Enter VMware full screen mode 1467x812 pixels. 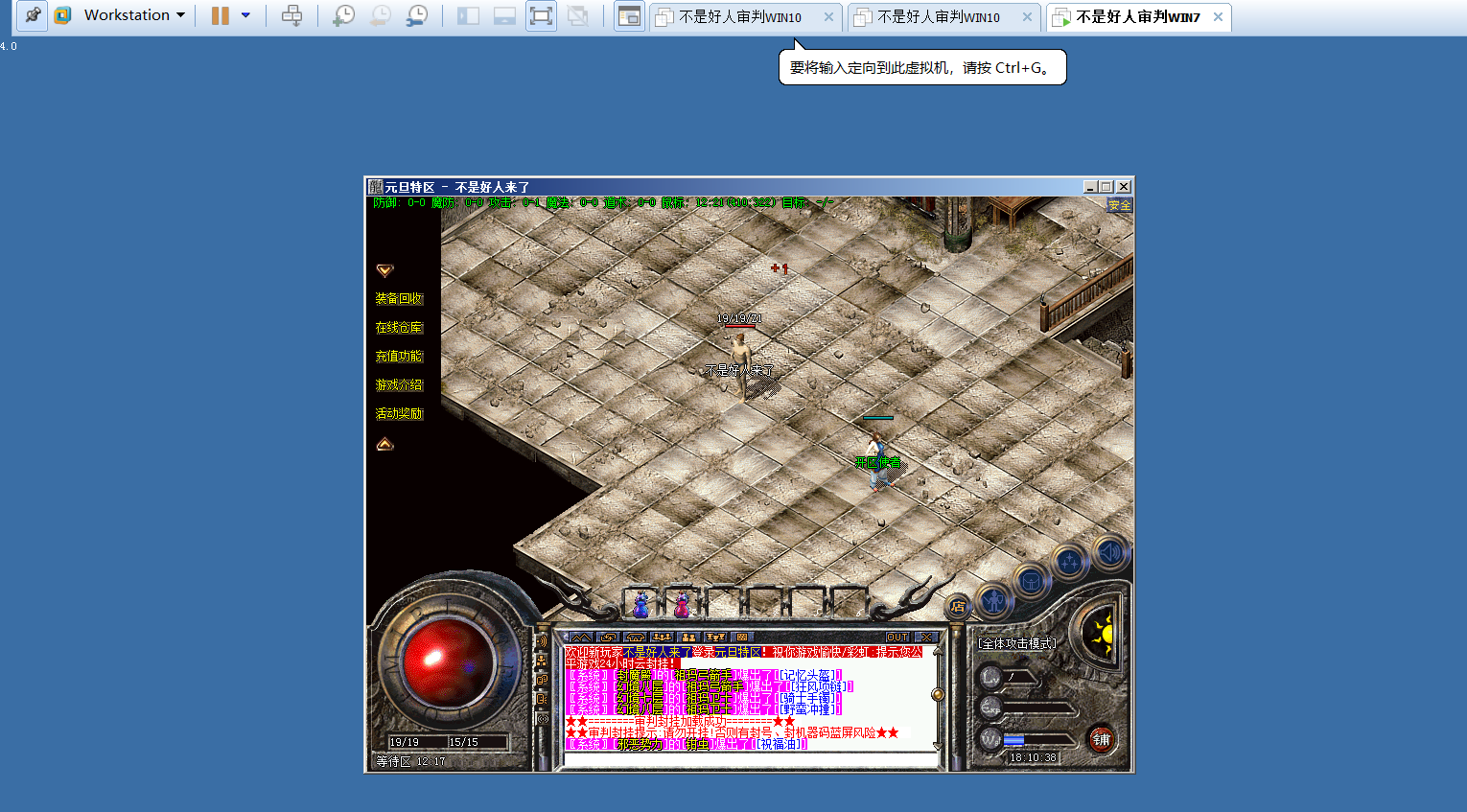pyautogui.click(x=541, y=15)
